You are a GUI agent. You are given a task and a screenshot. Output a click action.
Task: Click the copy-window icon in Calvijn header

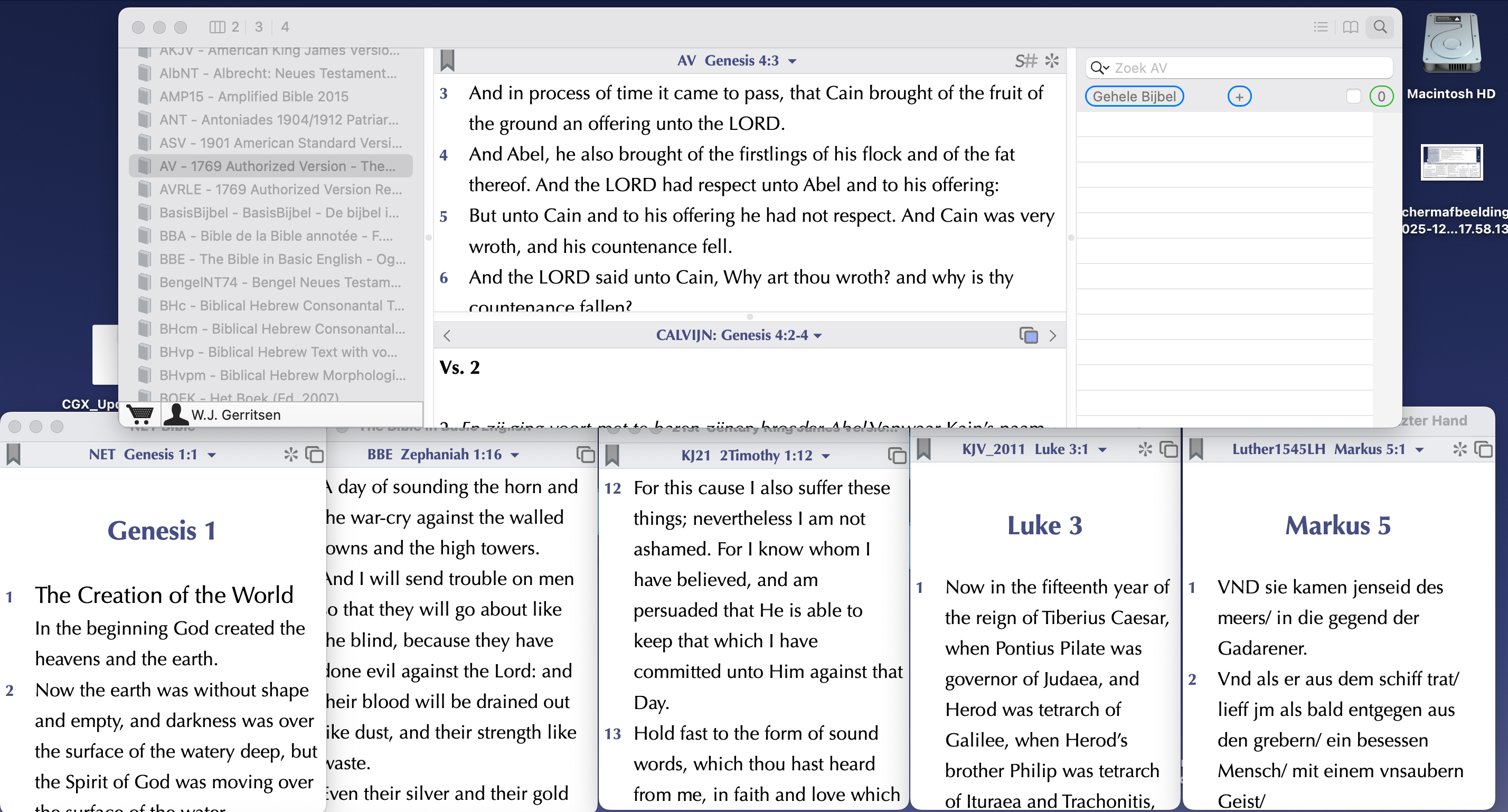[x=1029, y=335]
